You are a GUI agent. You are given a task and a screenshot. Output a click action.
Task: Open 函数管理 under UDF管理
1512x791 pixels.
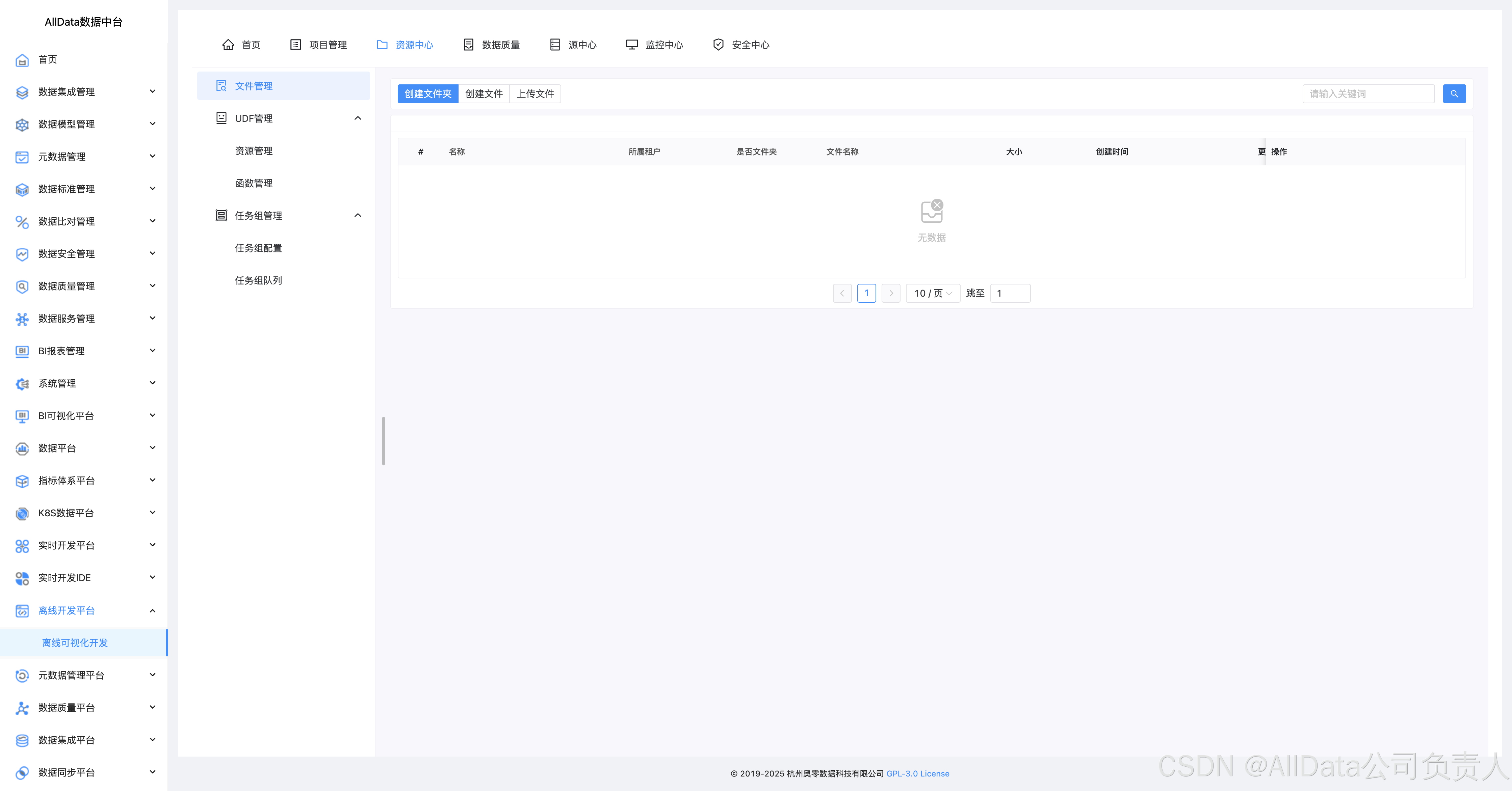[254, 183]
